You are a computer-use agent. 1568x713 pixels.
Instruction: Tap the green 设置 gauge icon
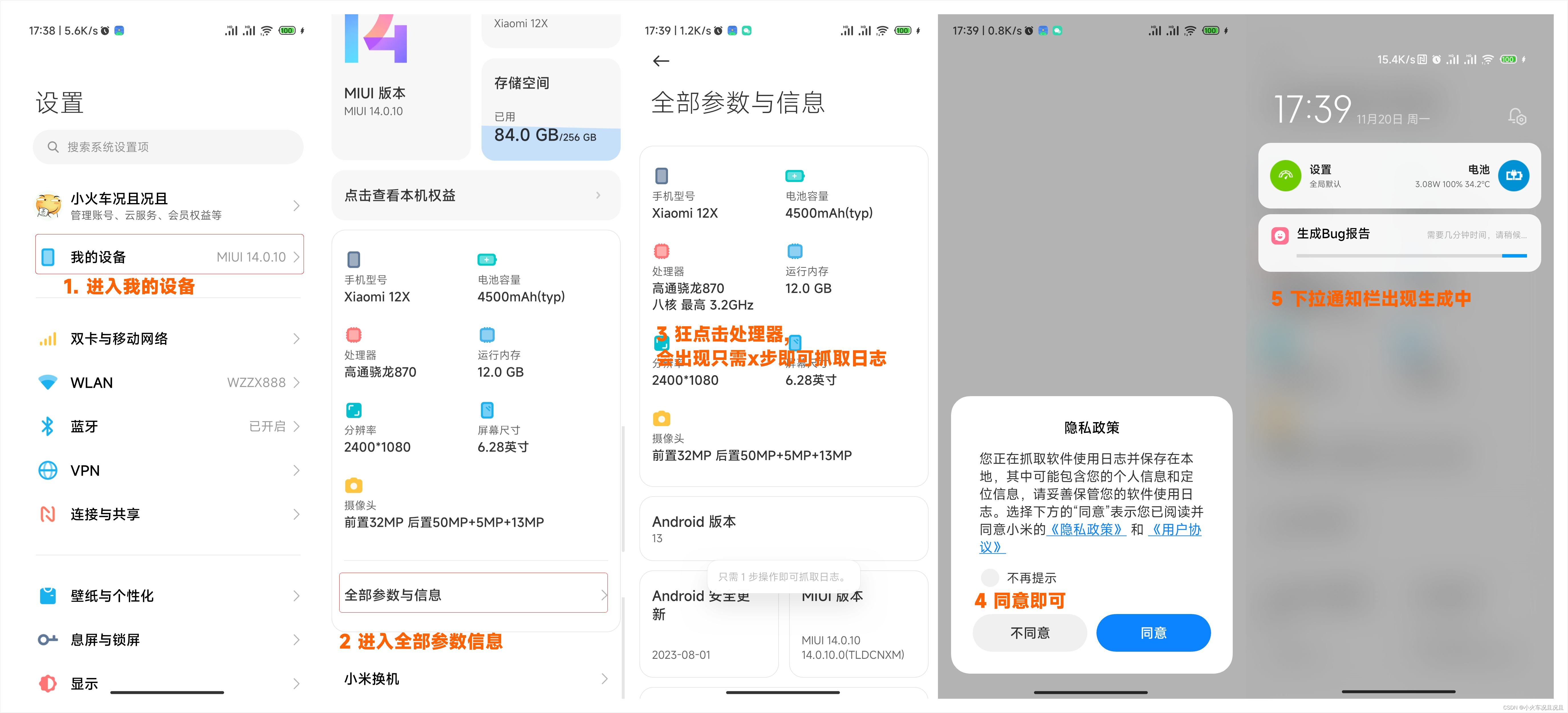1285,176
